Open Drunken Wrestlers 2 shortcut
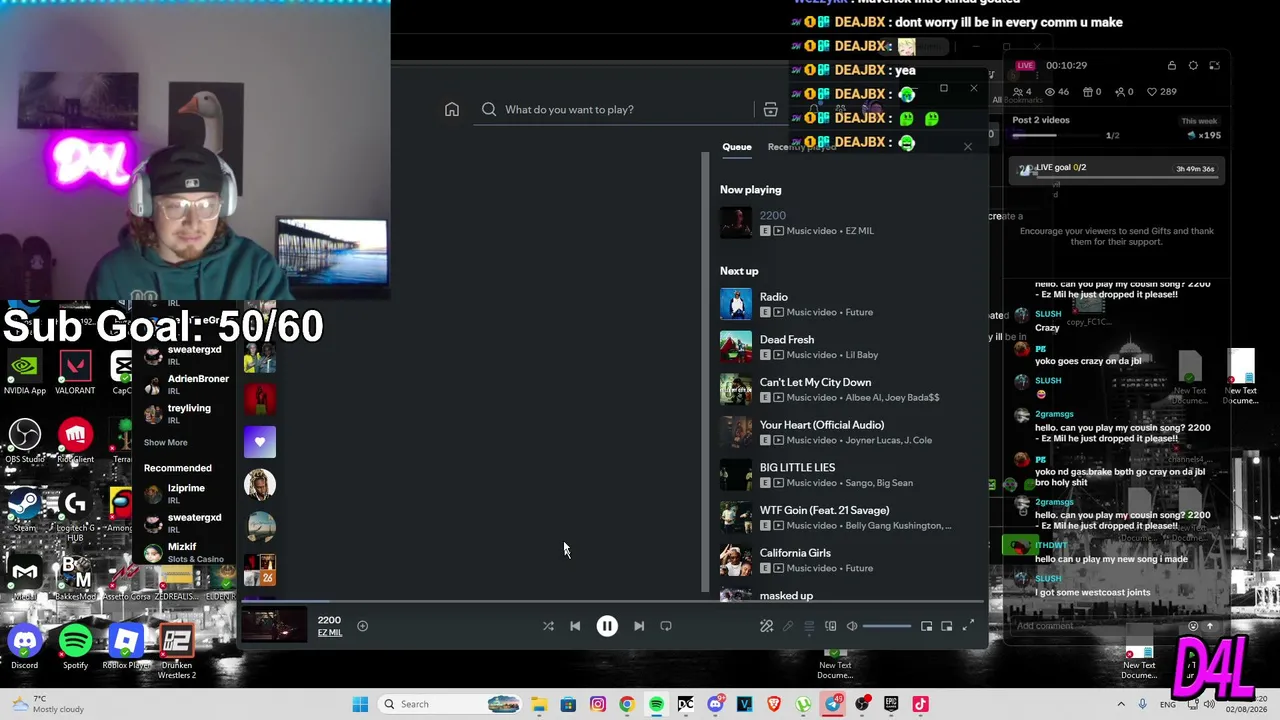The height and width of the screenshot is (720, 1280). click(x=177, y=652)
